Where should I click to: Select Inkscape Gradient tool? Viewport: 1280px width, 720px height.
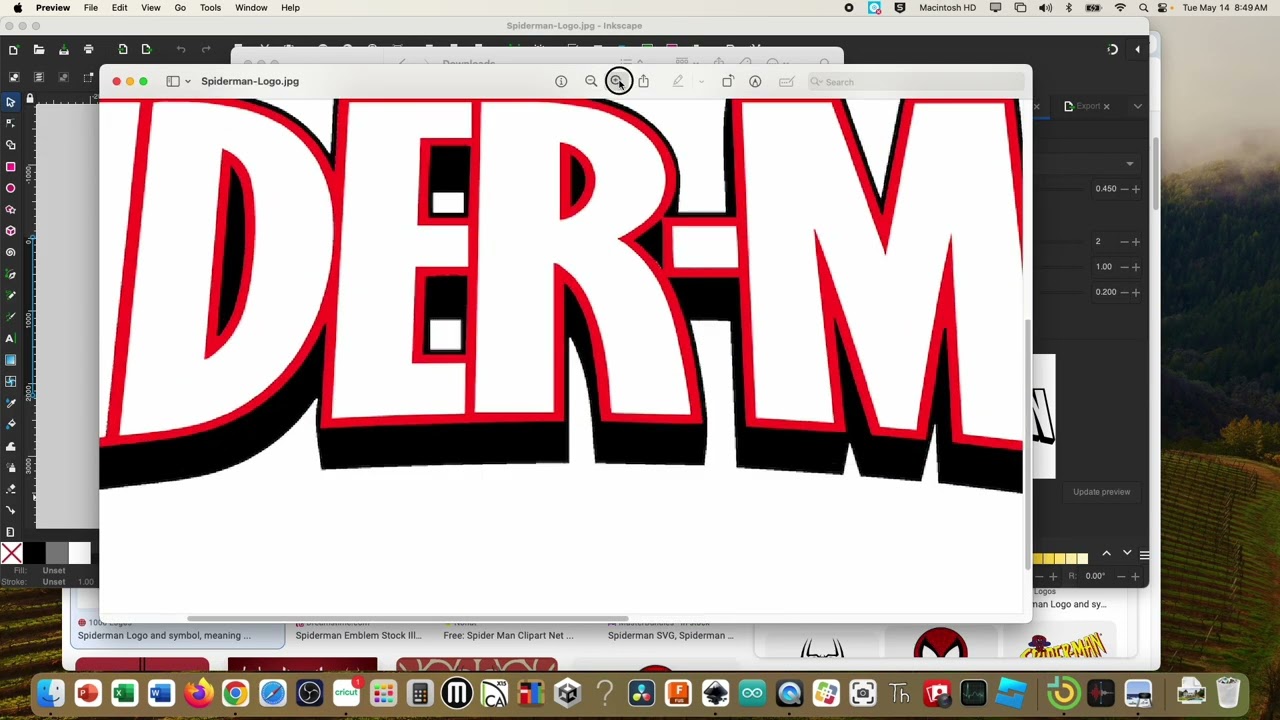(11, 360)
